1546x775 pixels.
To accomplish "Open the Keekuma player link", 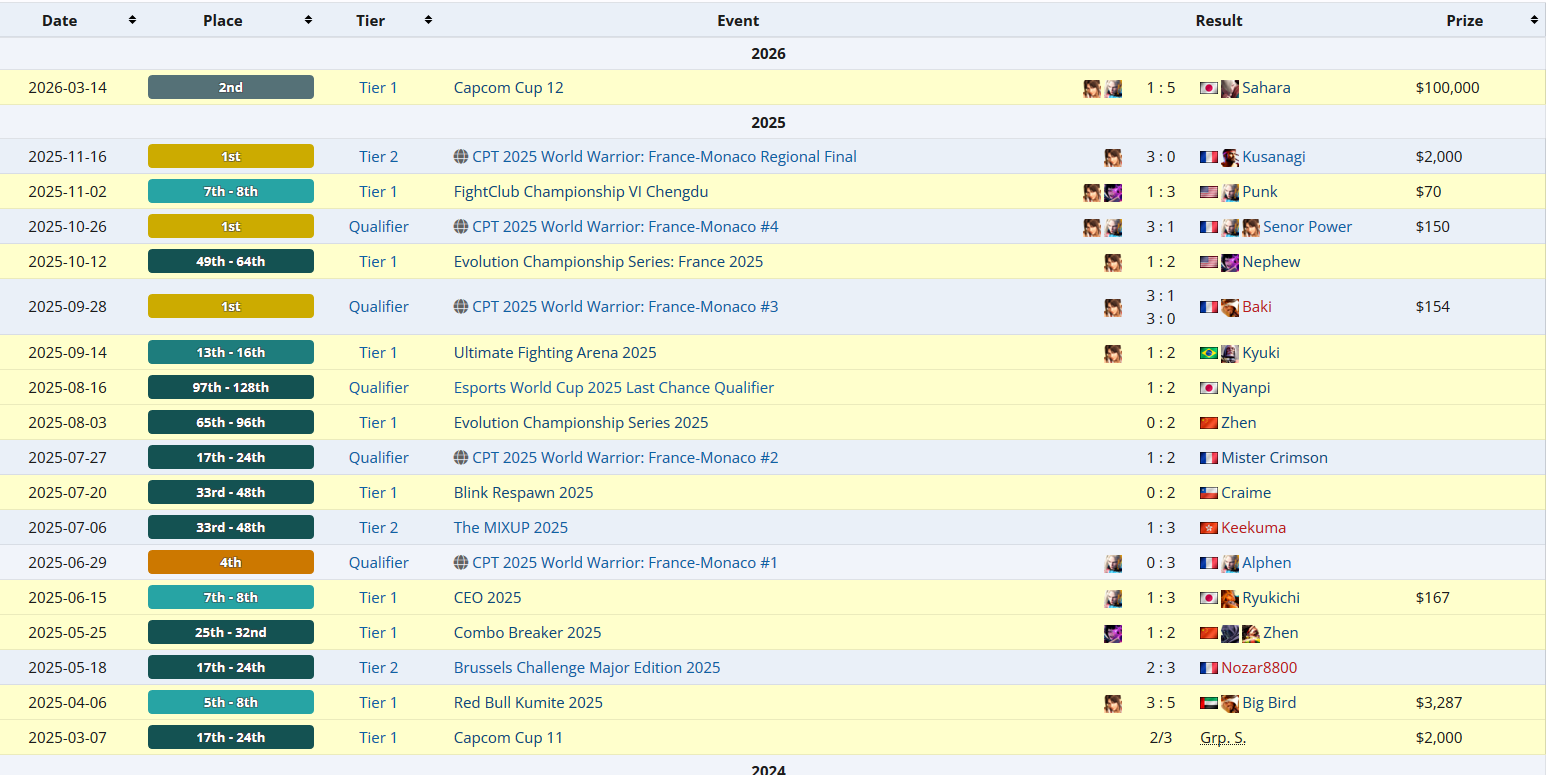I will 1254,528.
